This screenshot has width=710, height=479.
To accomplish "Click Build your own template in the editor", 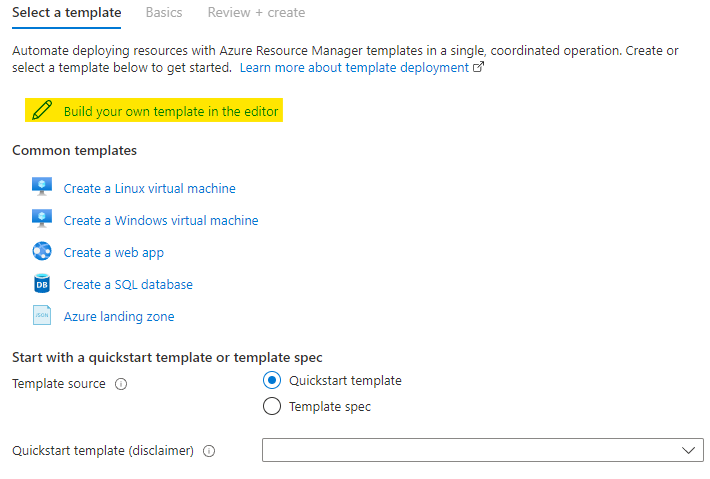I will (x=171, y=111).
